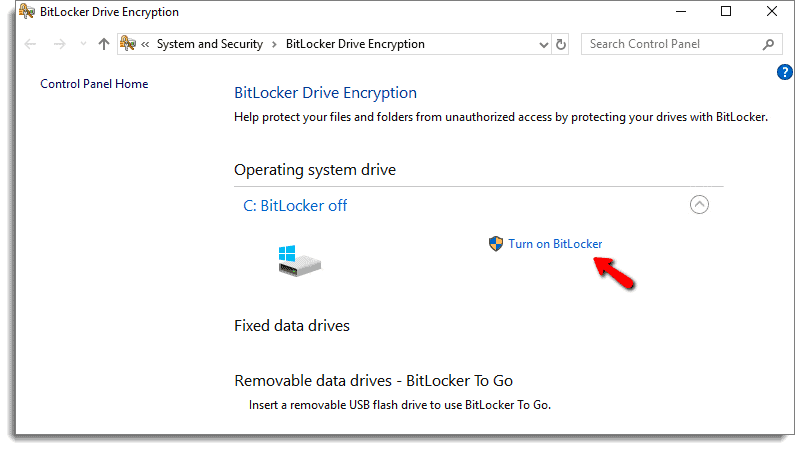Click the refresh icon beside address bar
795x450 pixels.
coord(560,45)
